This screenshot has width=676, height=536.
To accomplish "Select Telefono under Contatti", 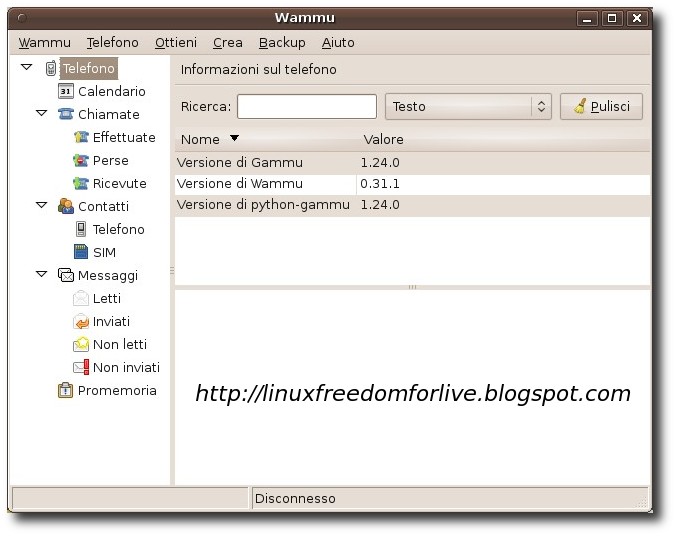I will [x=119, y=229].
